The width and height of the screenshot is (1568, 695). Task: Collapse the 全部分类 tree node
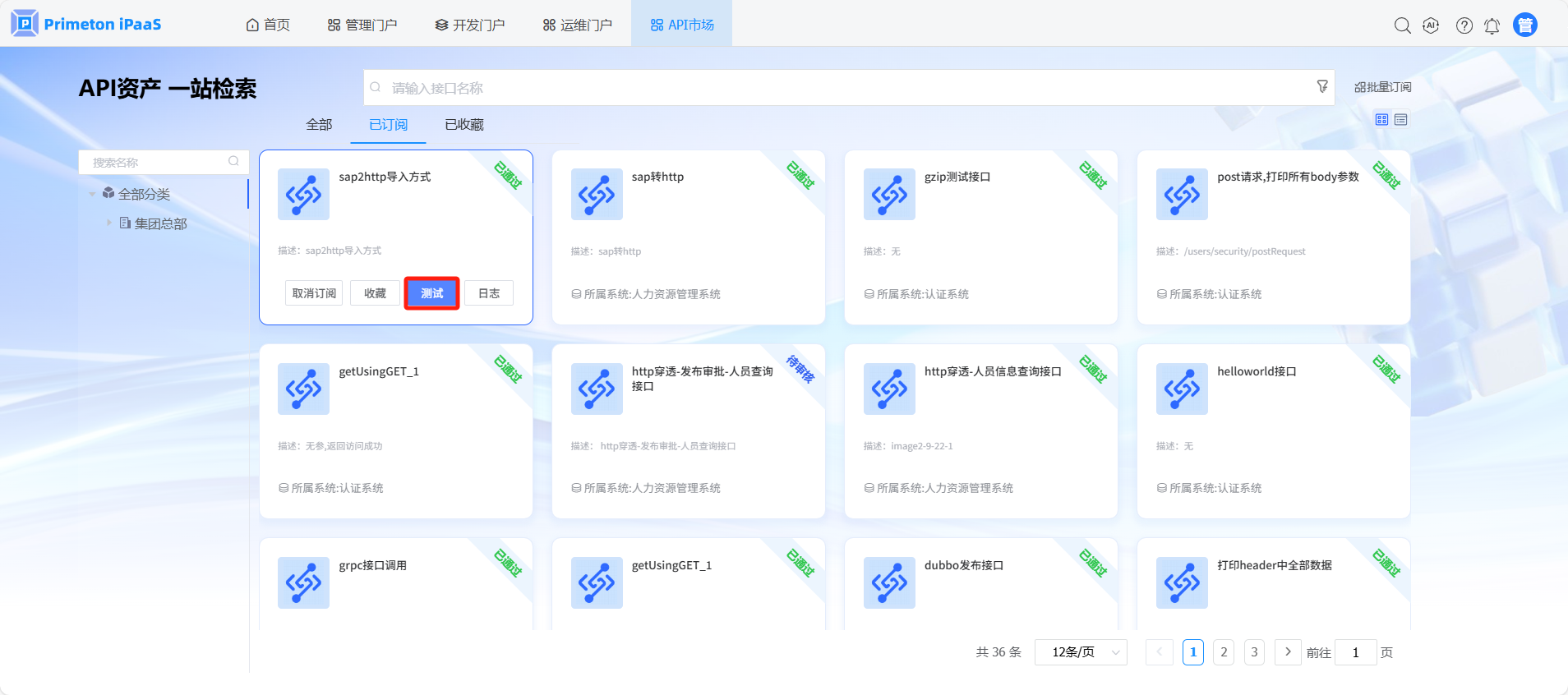[x=92, y=195]
